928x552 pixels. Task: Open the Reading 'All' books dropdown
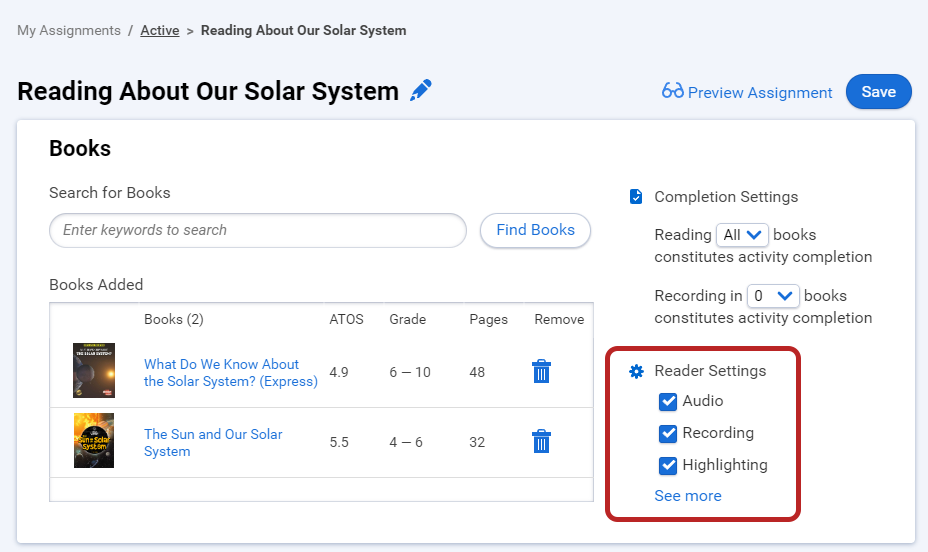tap(742, 235)
